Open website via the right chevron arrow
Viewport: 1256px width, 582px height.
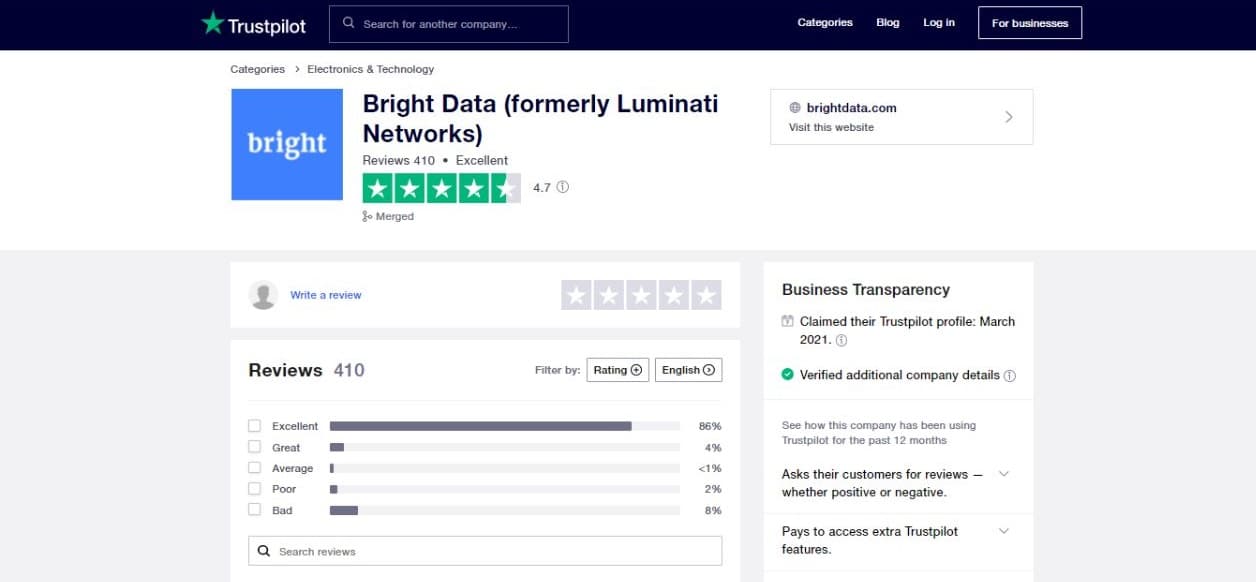(1008, 117)
